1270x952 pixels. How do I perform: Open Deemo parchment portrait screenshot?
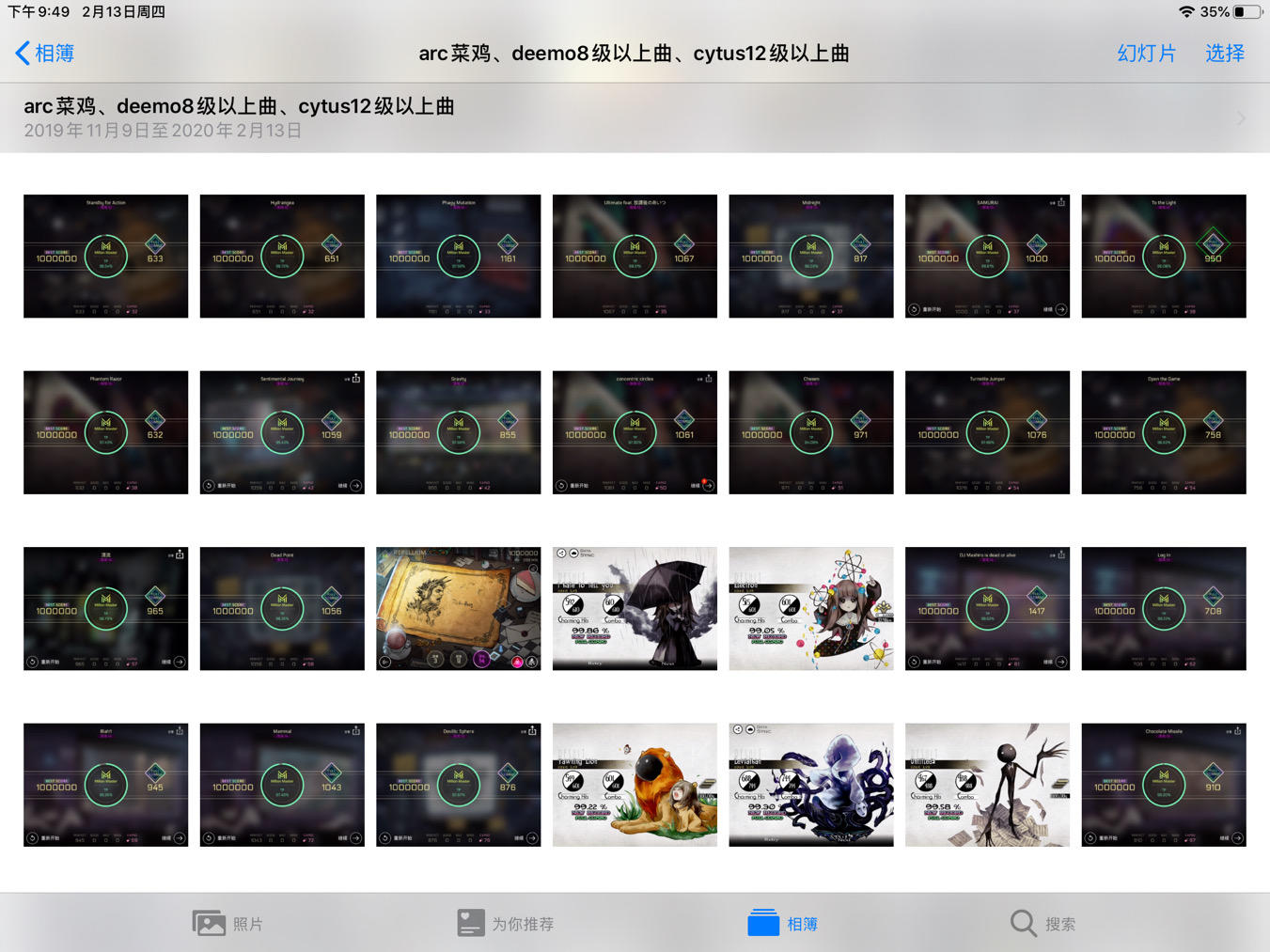pyautogui.click(x=459, y=608)
